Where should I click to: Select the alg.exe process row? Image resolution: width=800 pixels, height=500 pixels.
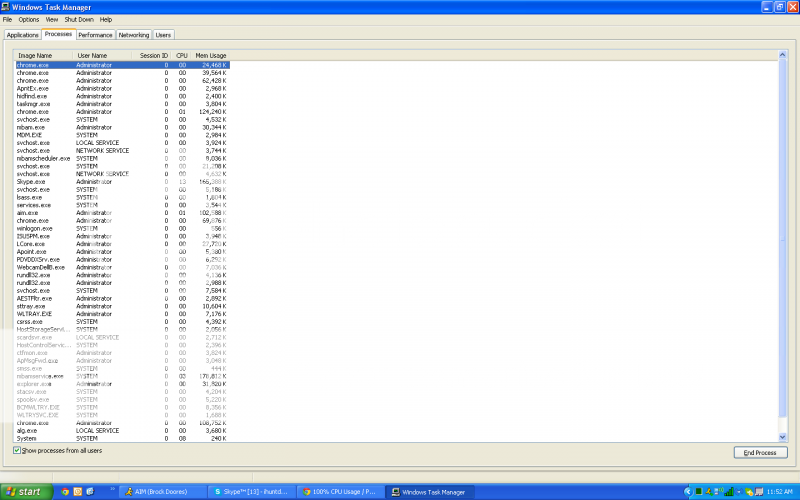(122, 431)
